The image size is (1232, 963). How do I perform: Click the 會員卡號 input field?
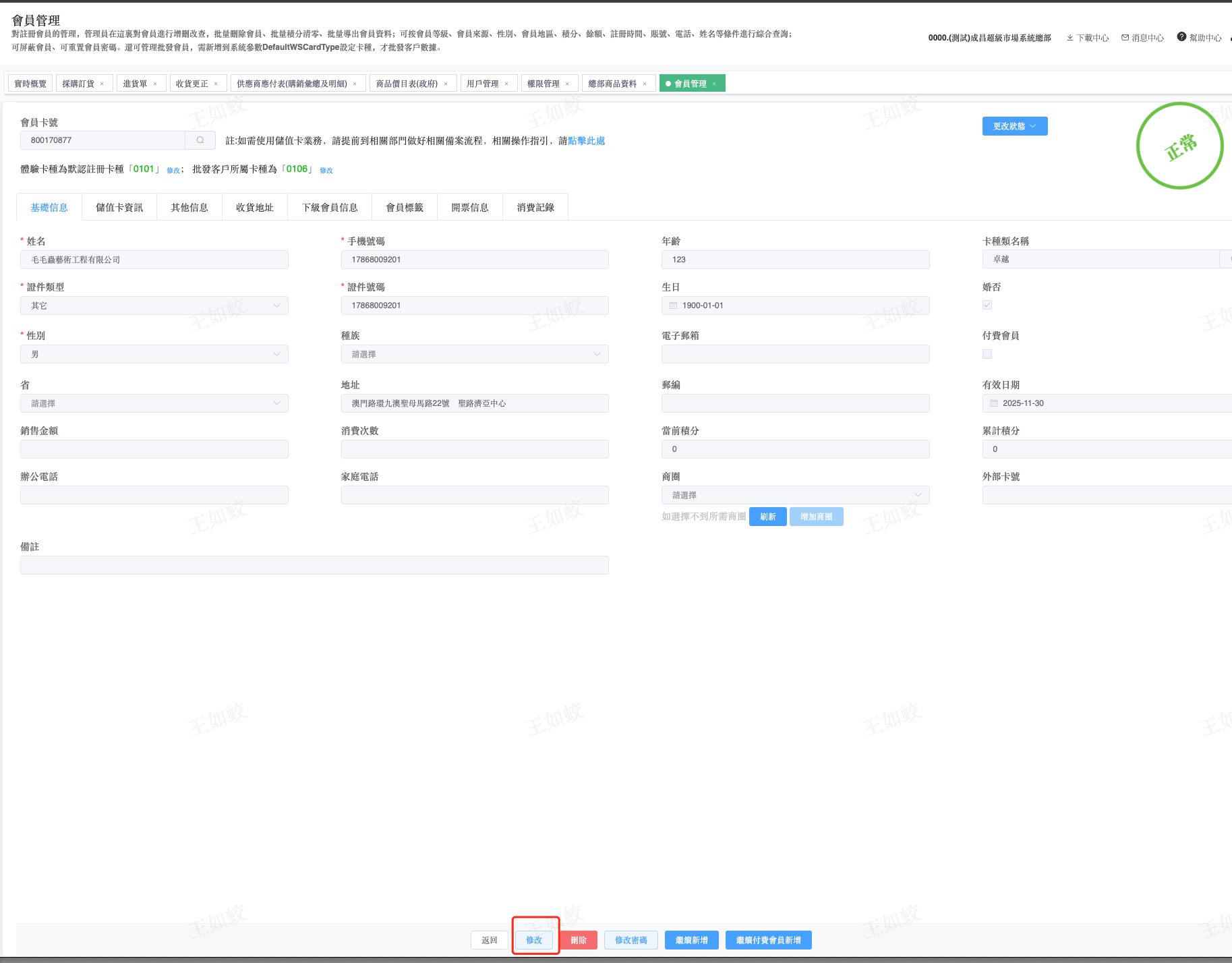click(102, 140)
